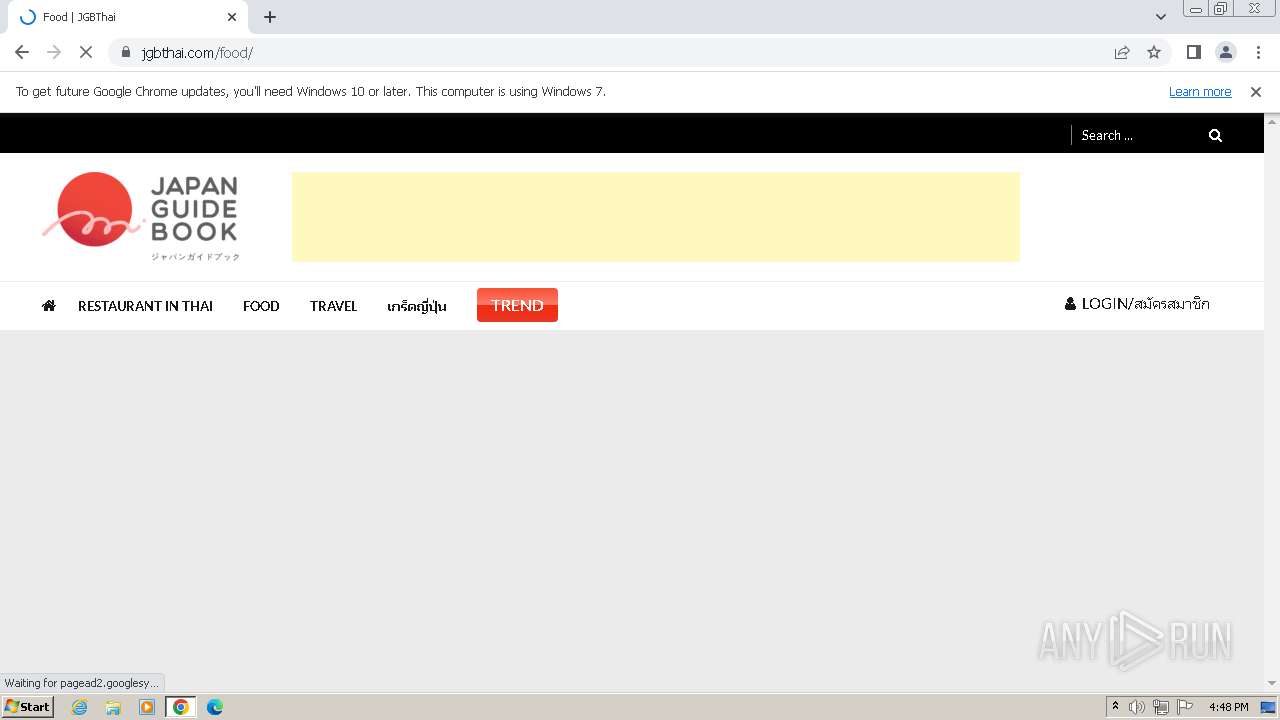Dismiss the Chrome update notification bar

coord(1256,91)
